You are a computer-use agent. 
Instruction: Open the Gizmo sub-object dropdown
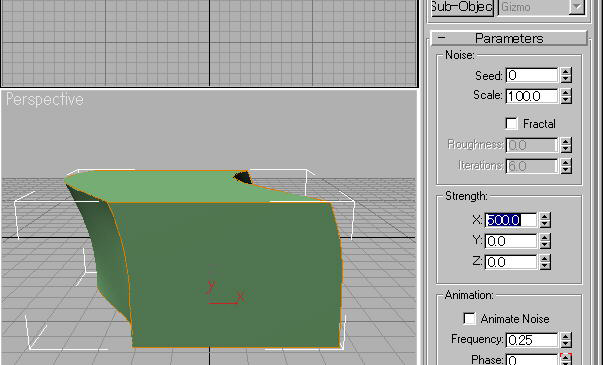(x=577, y=7)
